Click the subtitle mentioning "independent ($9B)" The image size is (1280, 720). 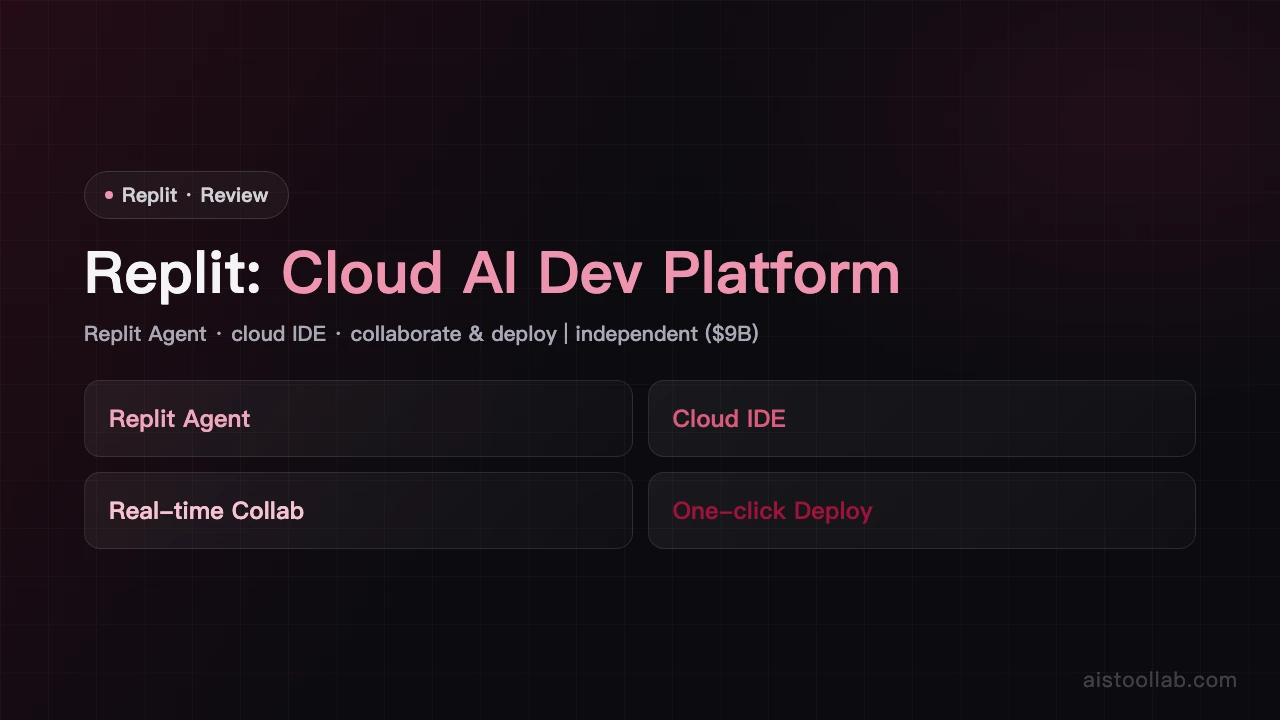[421, 334]
